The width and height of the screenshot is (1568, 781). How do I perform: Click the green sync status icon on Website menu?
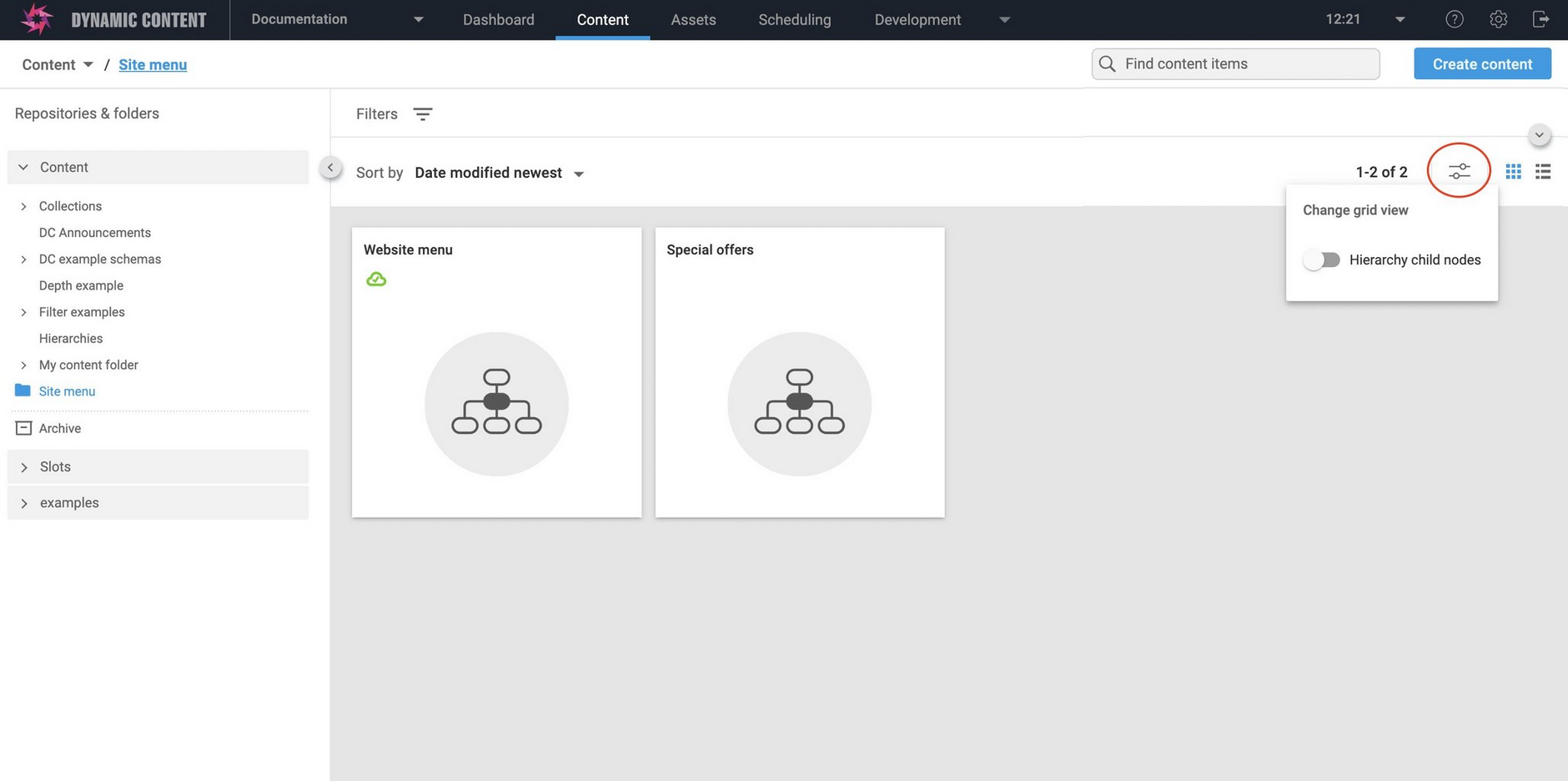(x=376, y=279)
